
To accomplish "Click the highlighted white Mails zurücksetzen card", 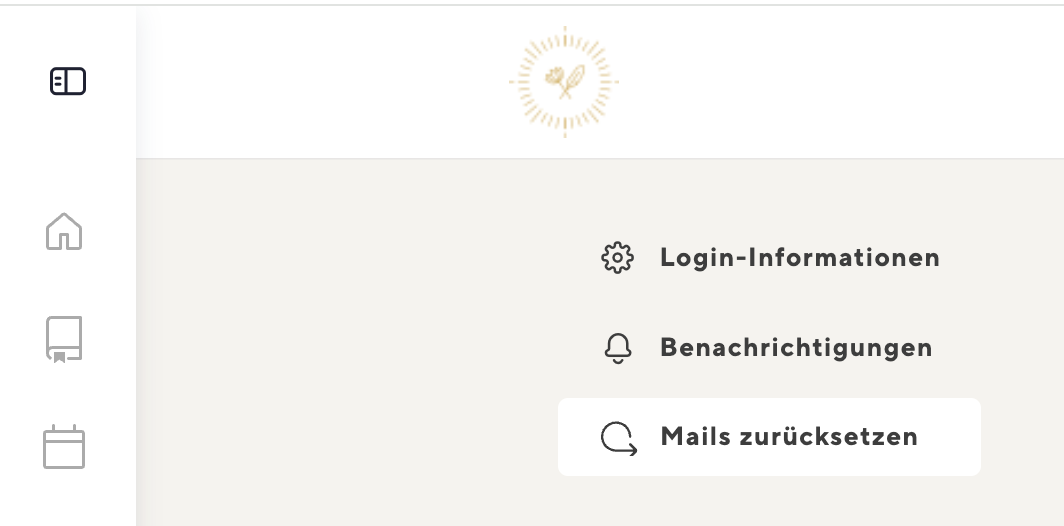I will point(770,437).
